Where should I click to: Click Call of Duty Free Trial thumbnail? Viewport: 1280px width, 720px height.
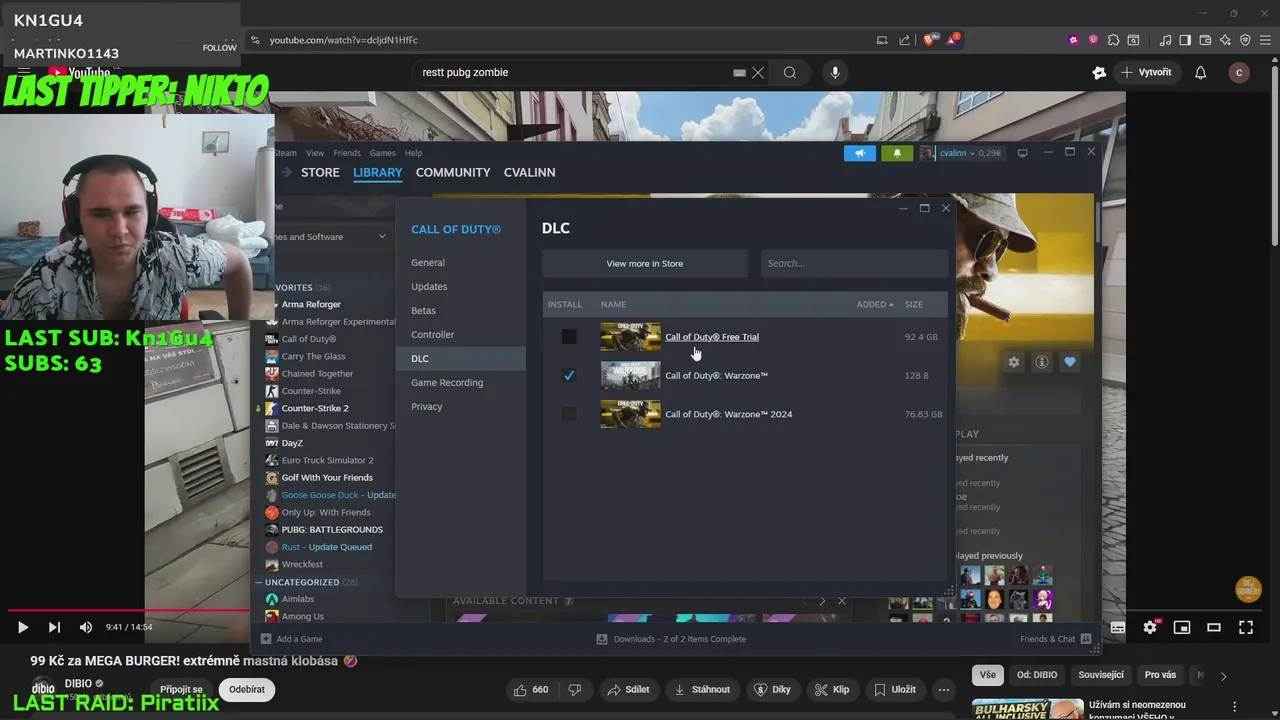[x=630, y=337]
